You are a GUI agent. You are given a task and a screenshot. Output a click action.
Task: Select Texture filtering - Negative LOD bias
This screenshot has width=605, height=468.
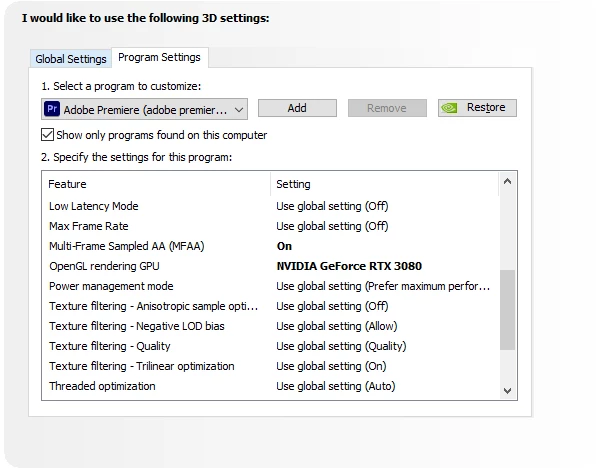137,326
